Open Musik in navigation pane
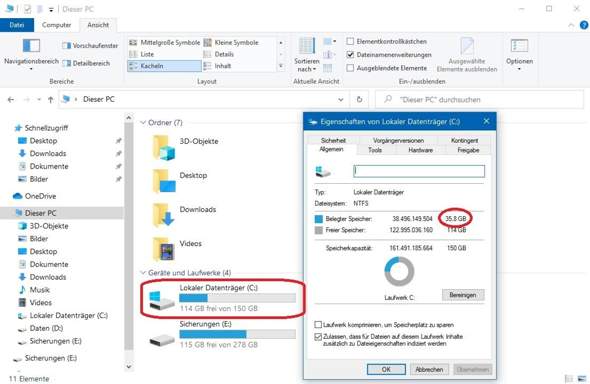 pyautogui.click(x=34, y=290)
